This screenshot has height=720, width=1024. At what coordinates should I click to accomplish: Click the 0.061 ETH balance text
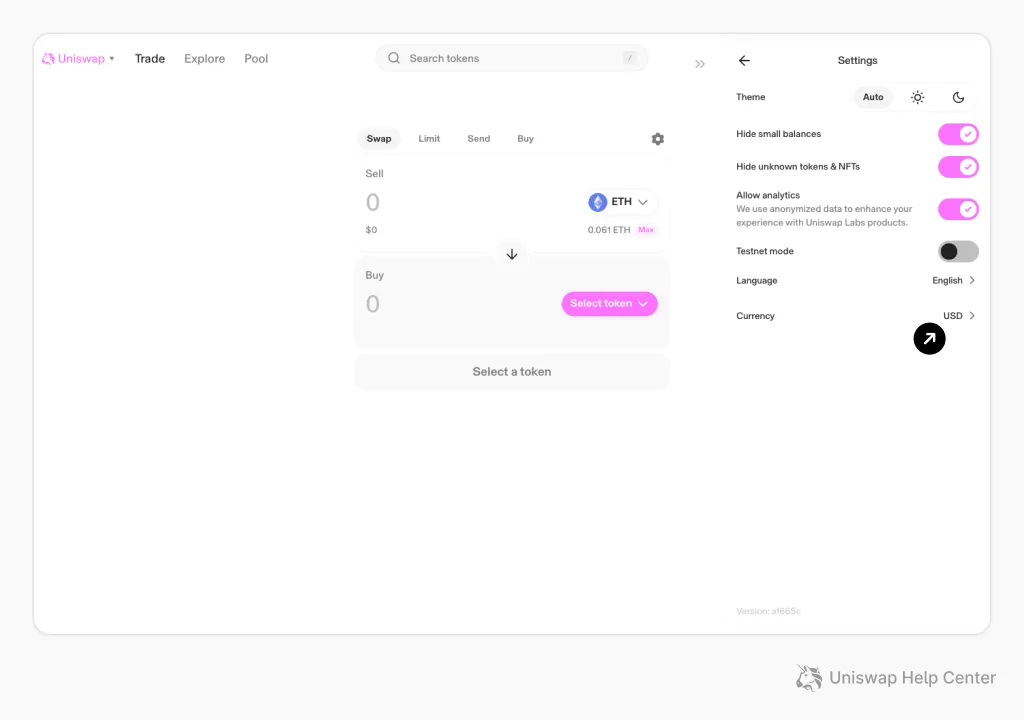[609, 230]
